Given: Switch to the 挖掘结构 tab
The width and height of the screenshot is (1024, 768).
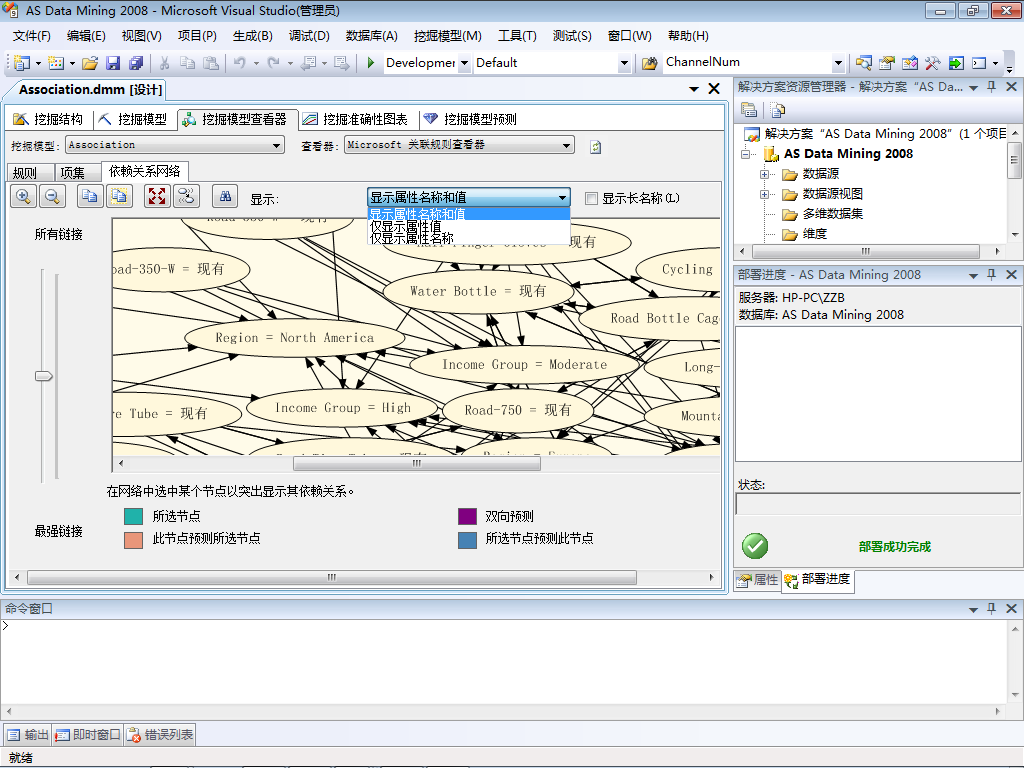Looking at the screenshot, I should point(49,119).
